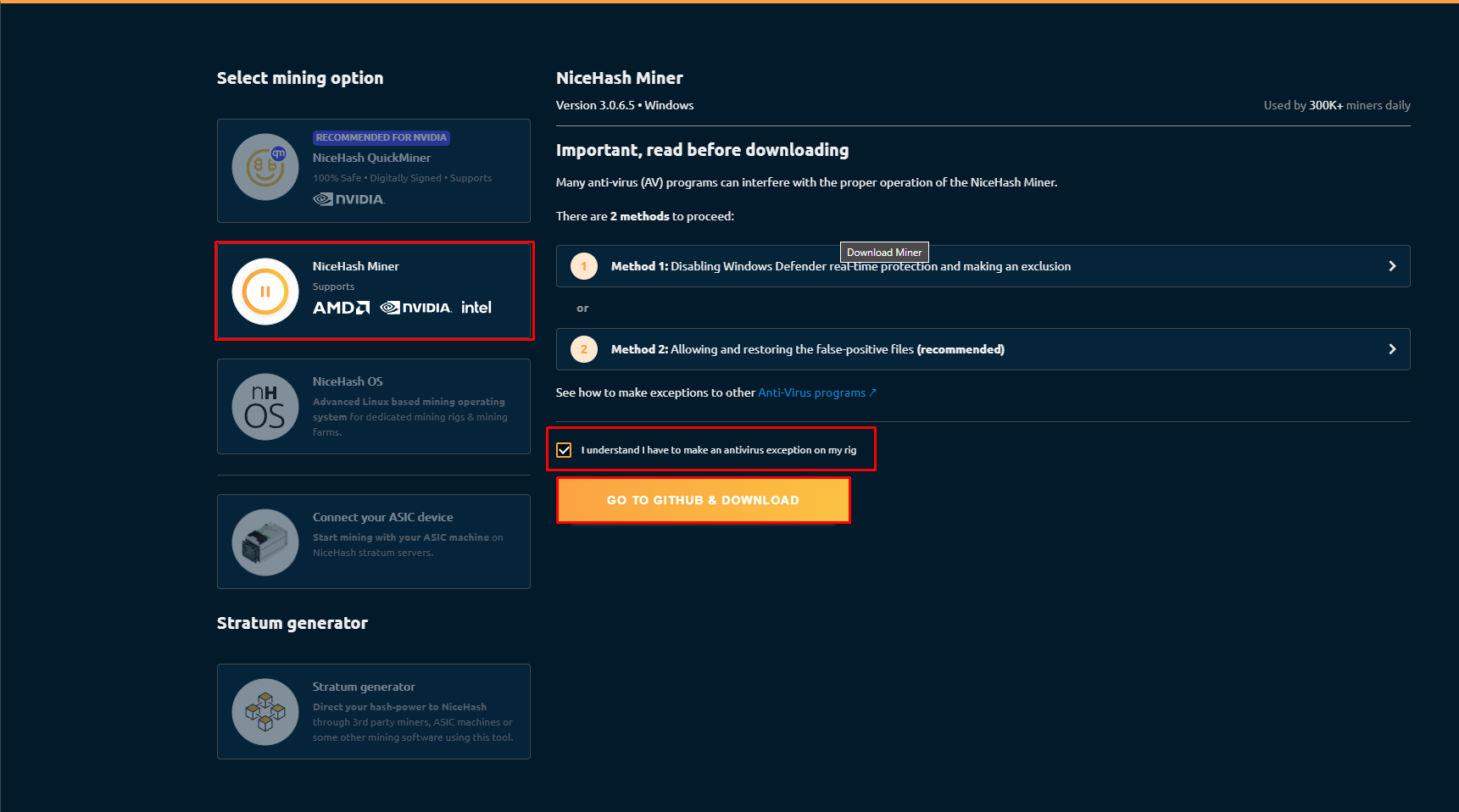Click the Method 2 number badge
Screen dimensions: 1459x812
[584, 349]
